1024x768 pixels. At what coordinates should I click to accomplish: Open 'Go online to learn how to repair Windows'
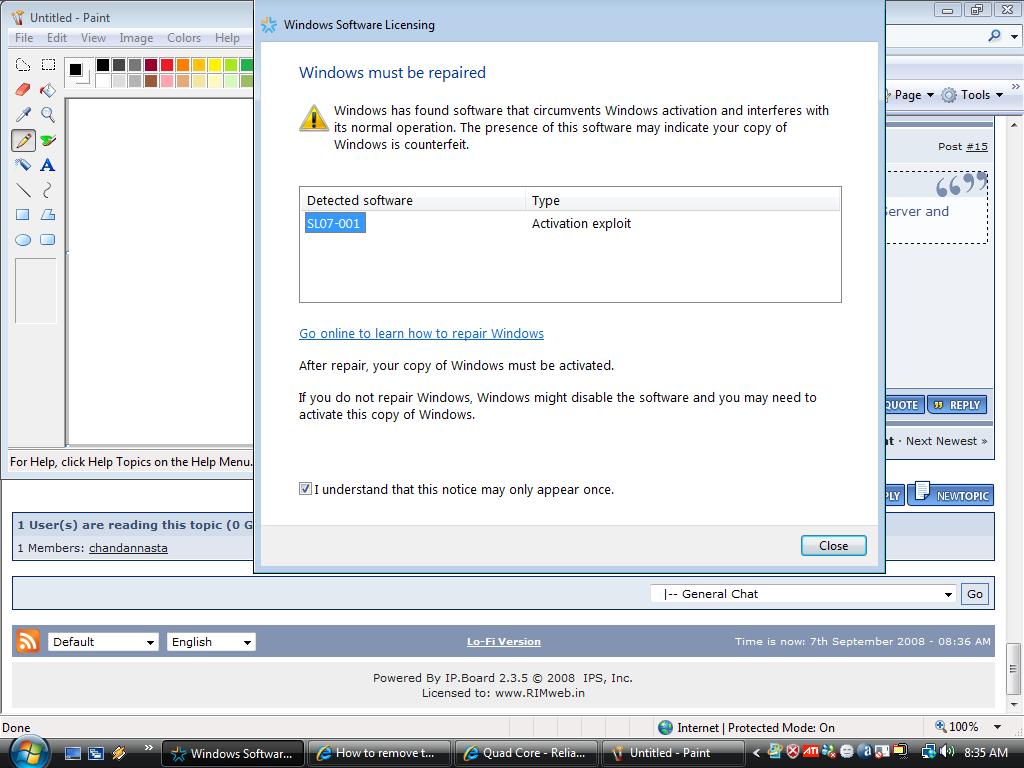[x=421, y=333]
